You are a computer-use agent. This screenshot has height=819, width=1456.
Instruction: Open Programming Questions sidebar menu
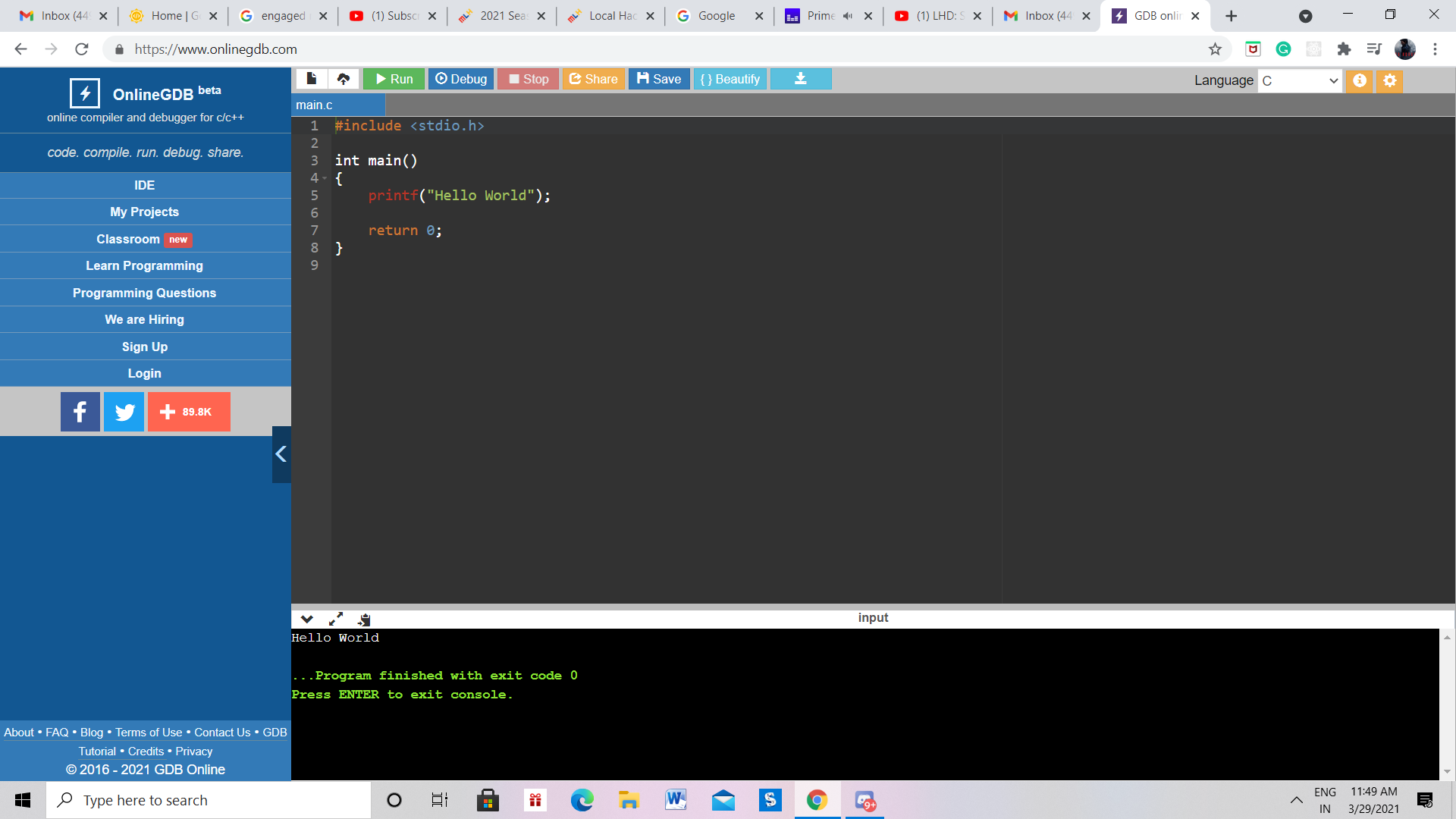coord(144,293)
